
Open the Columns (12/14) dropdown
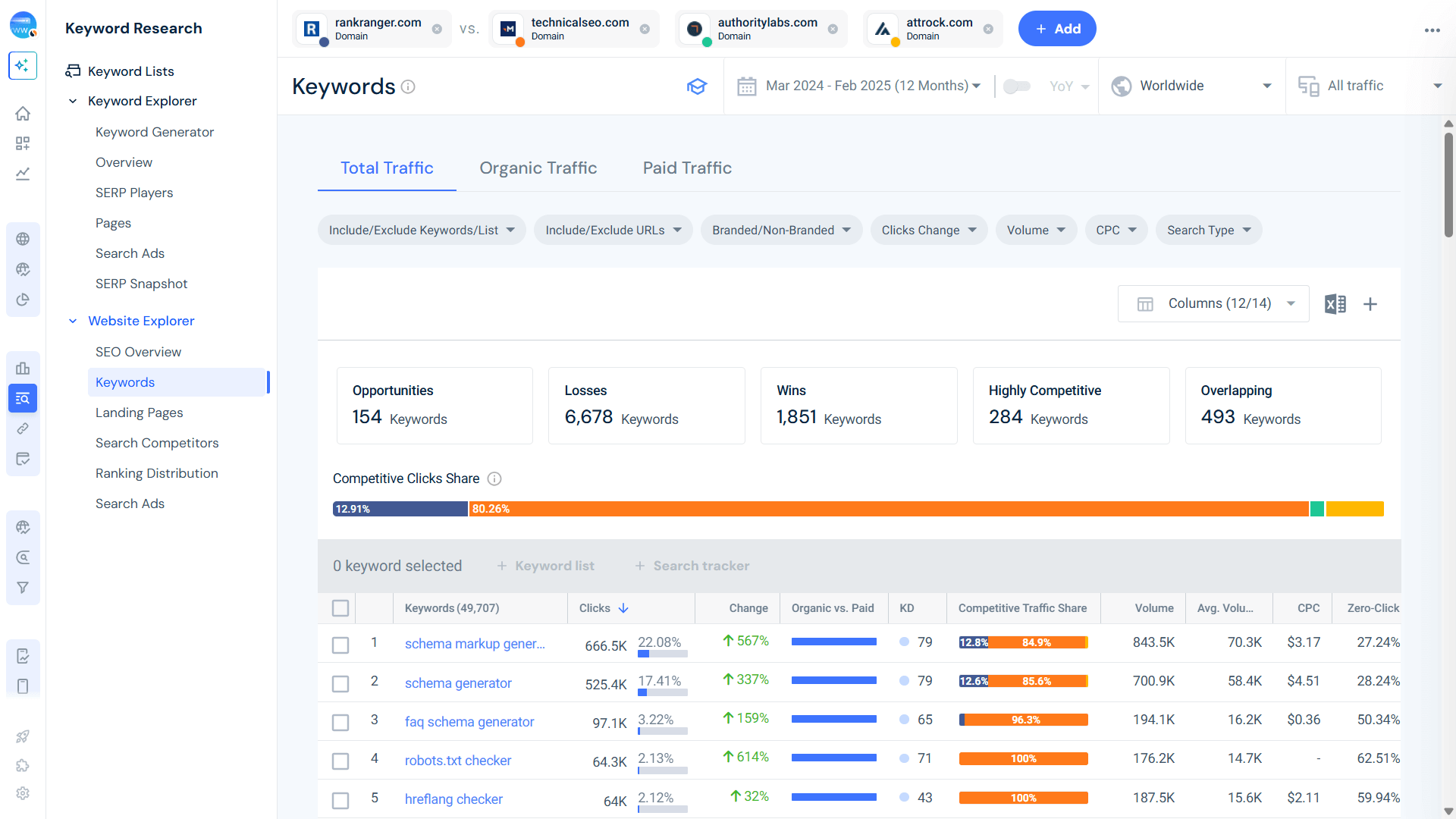(1213, 303)
